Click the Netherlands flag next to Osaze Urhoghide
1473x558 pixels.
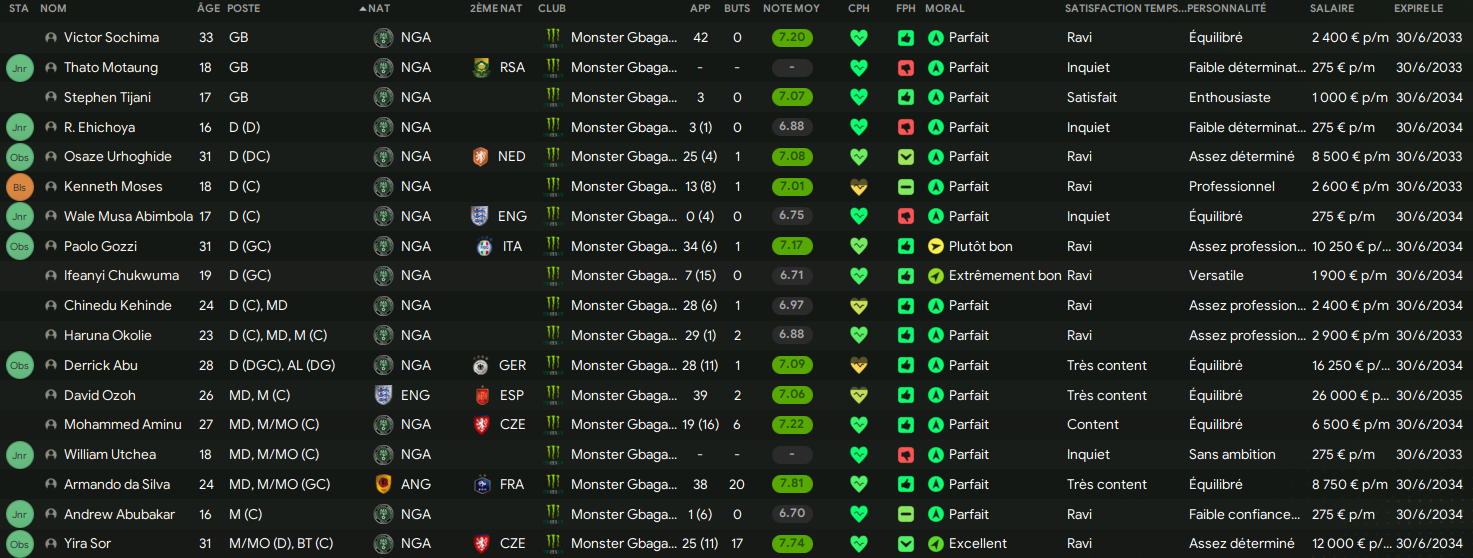[480, 157]
